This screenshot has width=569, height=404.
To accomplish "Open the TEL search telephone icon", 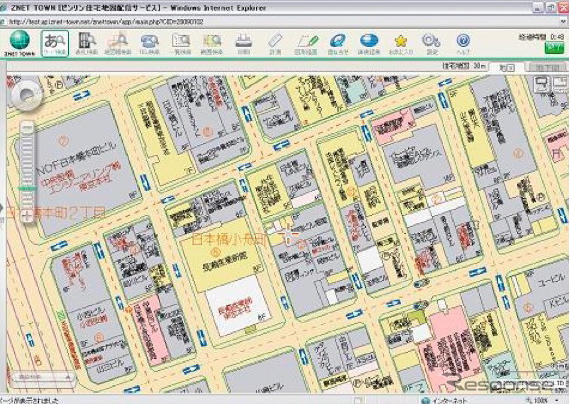I will (x=150, y=44).
